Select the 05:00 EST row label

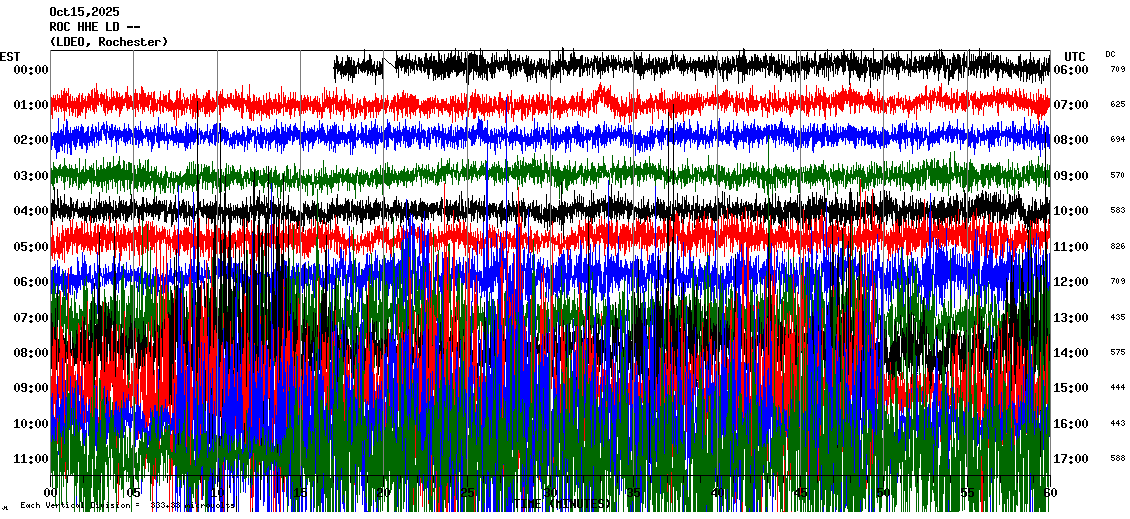coord(31,247)
